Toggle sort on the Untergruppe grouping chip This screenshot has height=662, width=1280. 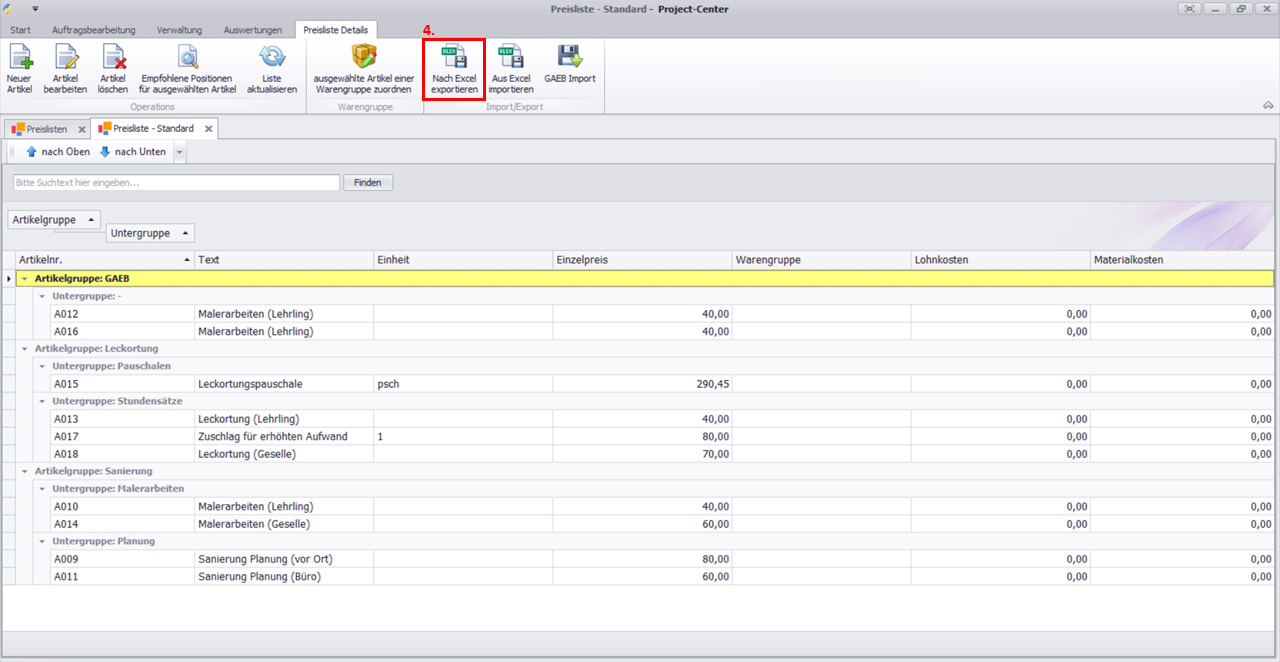pos(150,233)
